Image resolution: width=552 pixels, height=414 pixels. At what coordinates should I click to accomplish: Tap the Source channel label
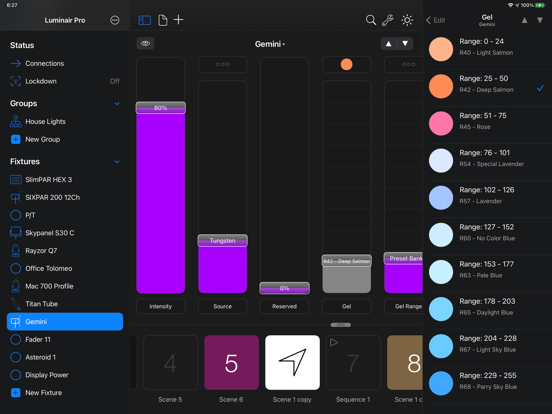tap(222, 306)
